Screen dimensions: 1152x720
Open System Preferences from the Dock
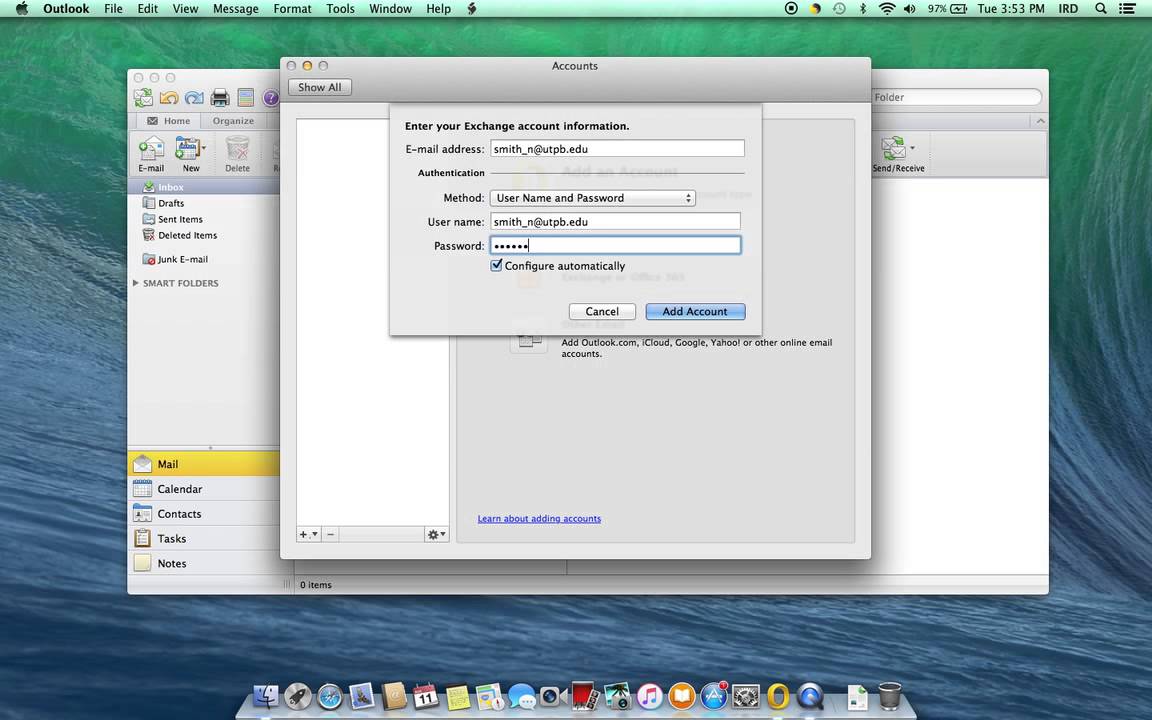(746, 696)
